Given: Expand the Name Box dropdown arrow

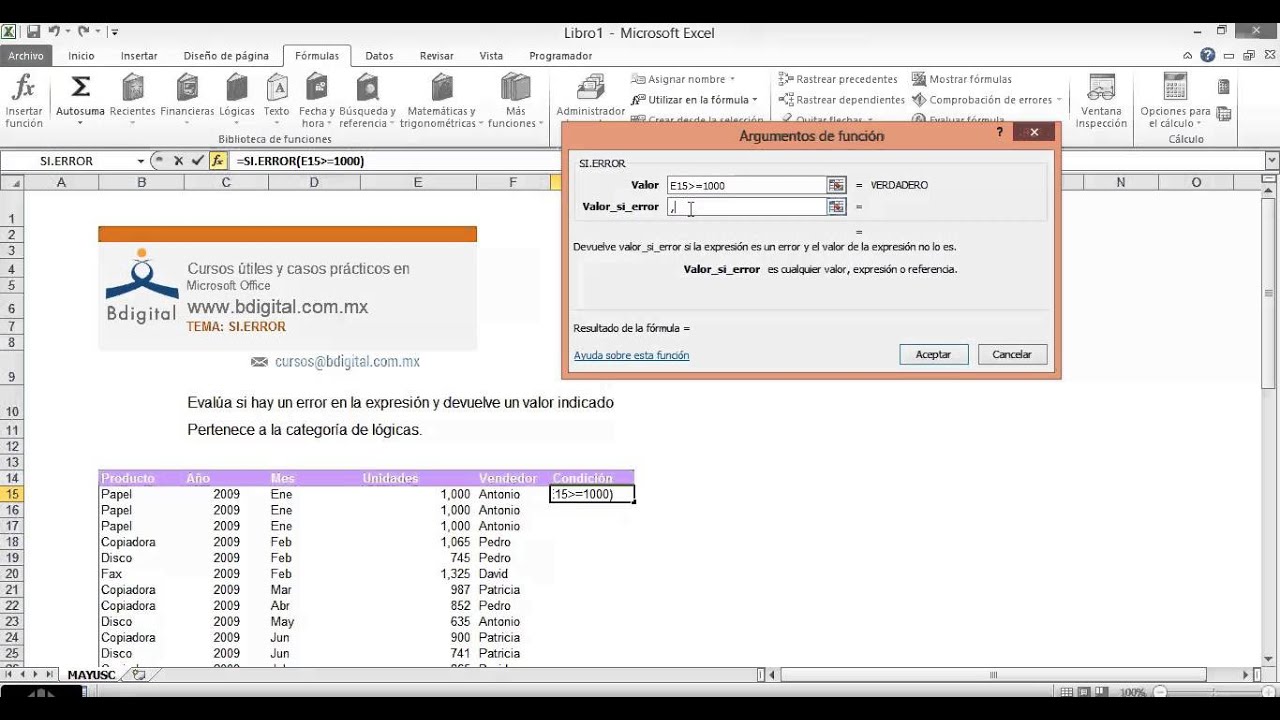Looking at the screenshot, I should 141,160.
